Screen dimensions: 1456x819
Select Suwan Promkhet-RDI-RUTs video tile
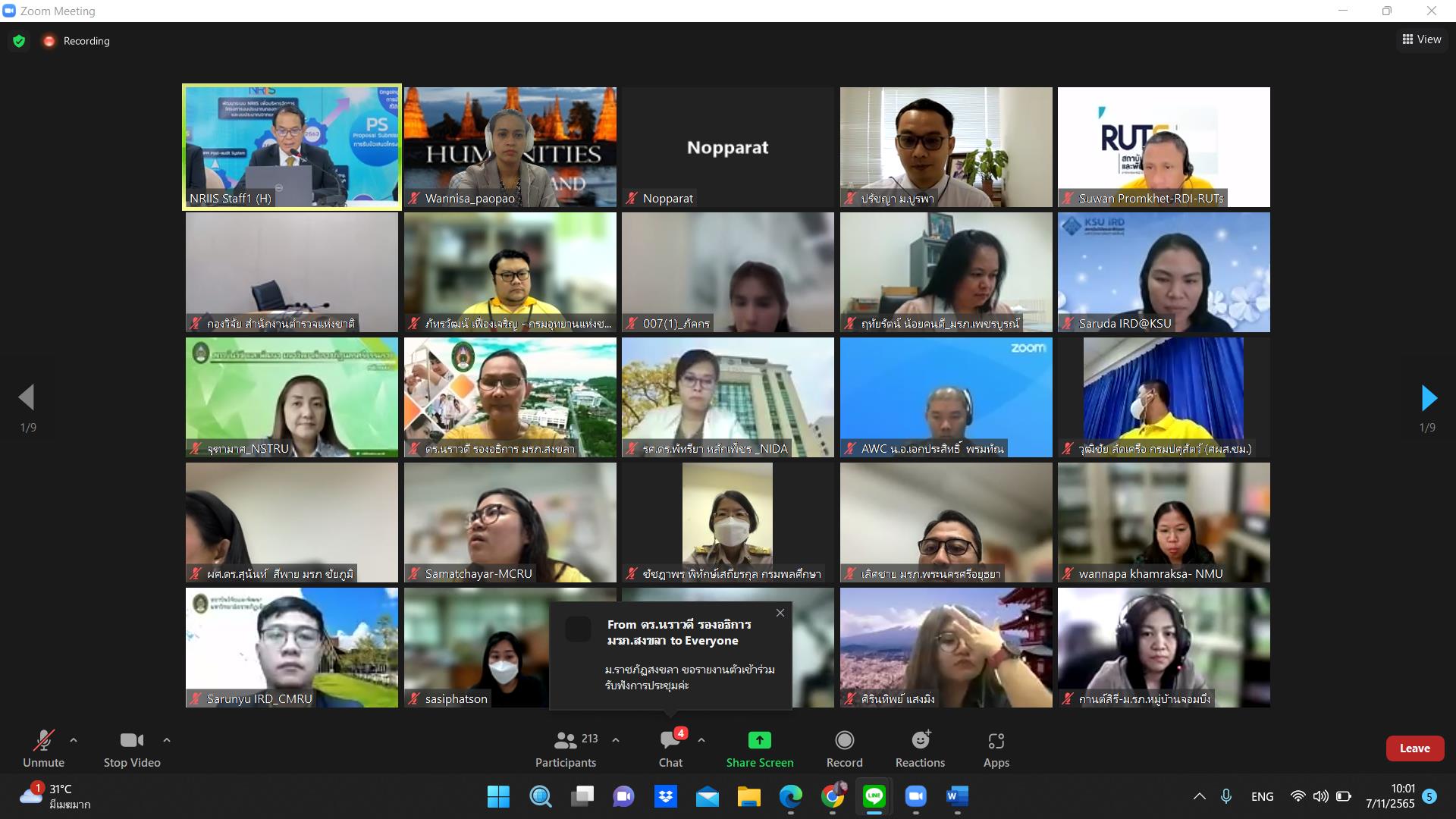[1164, 147]
